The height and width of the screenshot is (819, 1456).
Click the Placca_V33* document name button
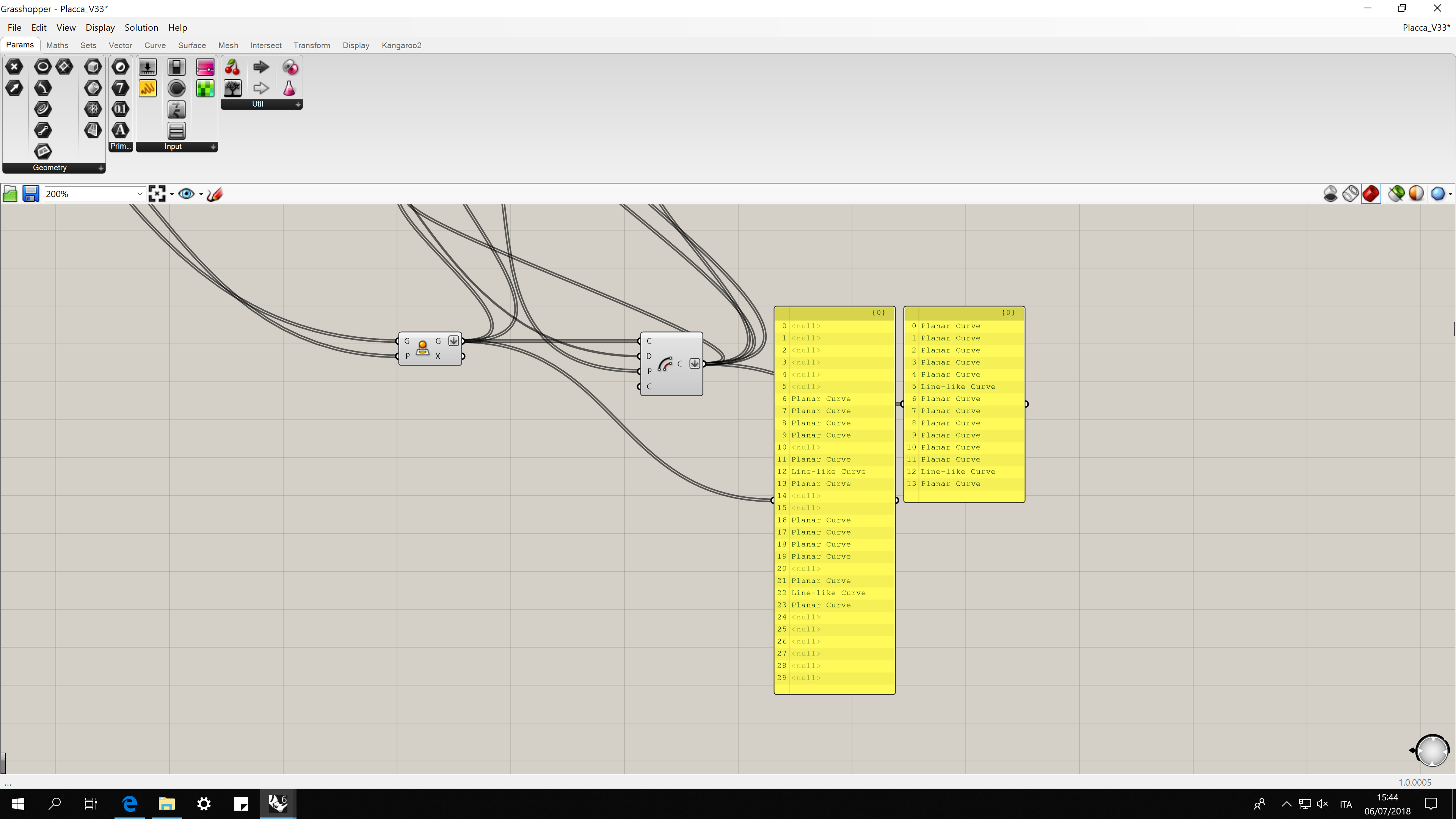(1426, 28)
